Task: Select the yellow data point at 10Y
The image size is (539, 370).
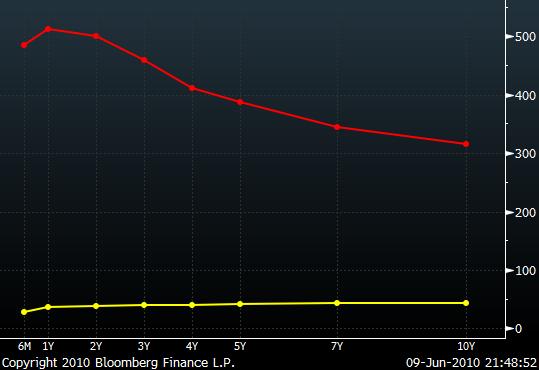Action: (x=466, y=303)
